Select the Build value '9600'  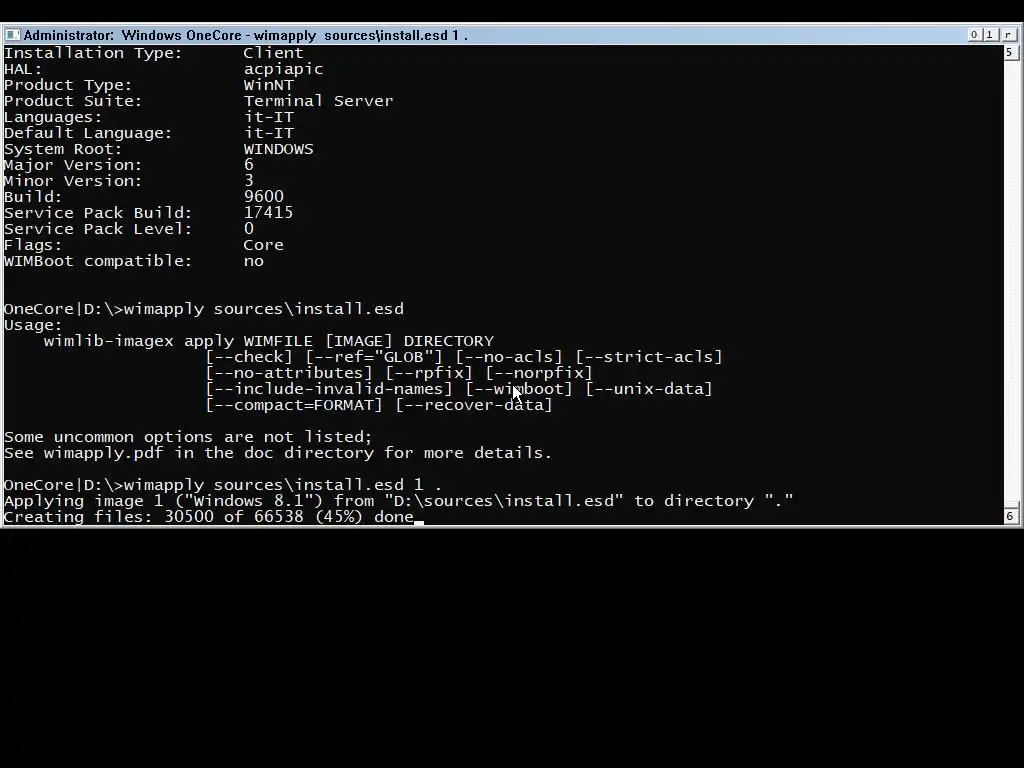(264, 197)
